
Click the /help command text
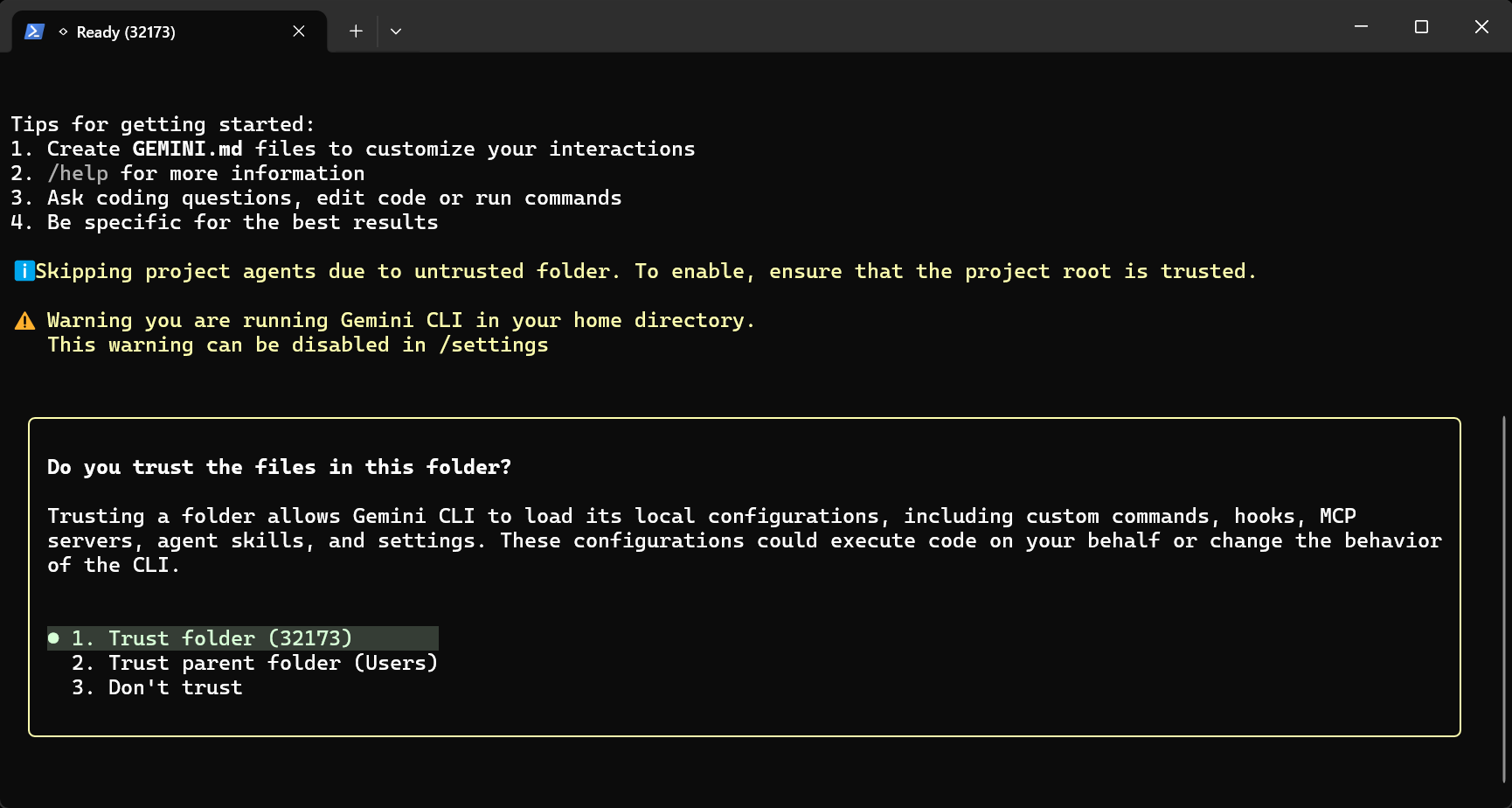78,173
